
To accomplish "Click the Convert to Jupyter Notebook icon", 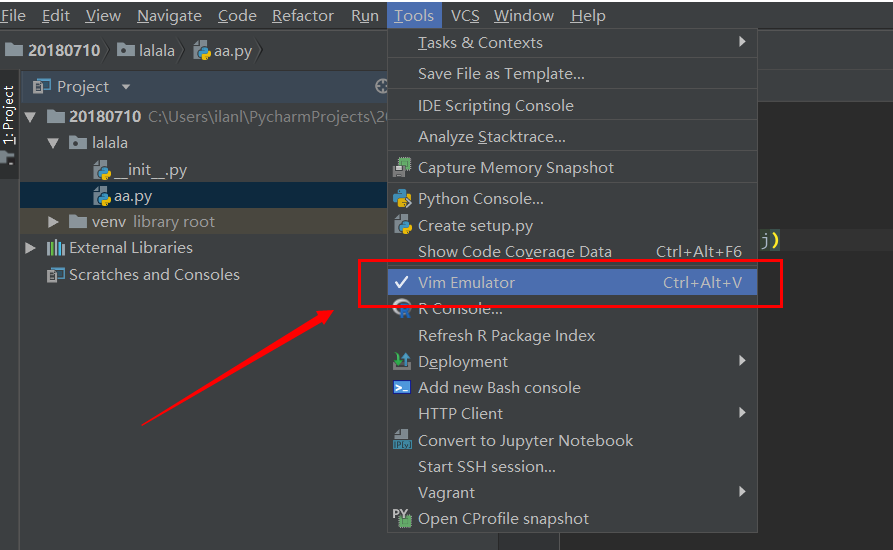I will click(402, 440).
